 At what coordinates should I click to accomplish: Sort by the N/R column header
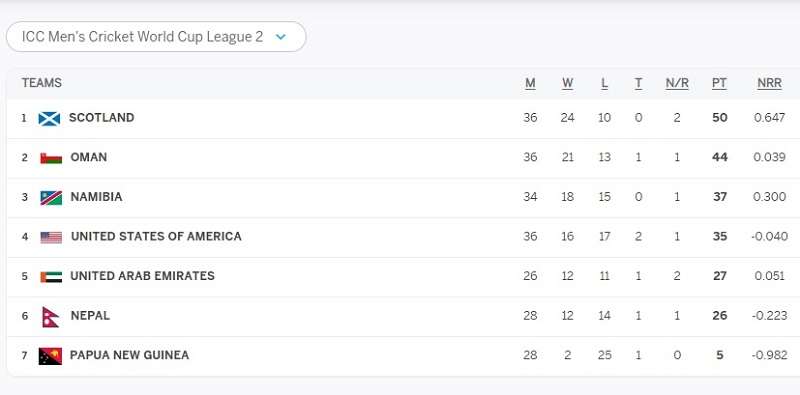[x=677, y=83]
